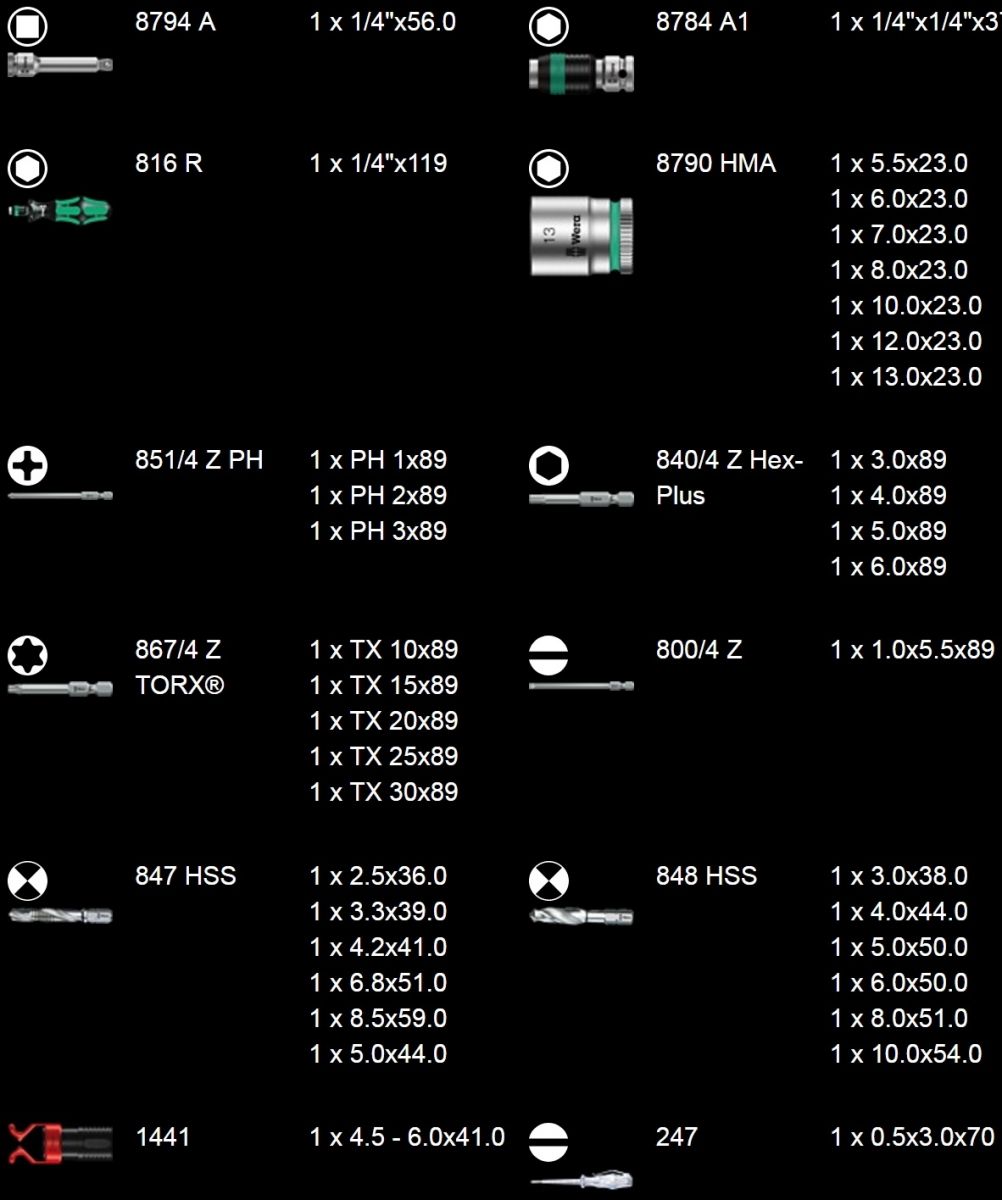1002x1200 pixels.
Task: Click the TORX star icon
Action: pyautogui.click(x=28, y=656)
